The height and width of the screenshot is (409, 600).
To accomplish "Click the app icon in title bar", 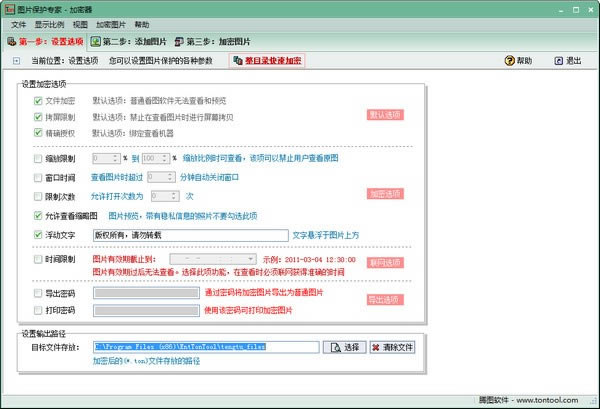I will coord(10,9).
